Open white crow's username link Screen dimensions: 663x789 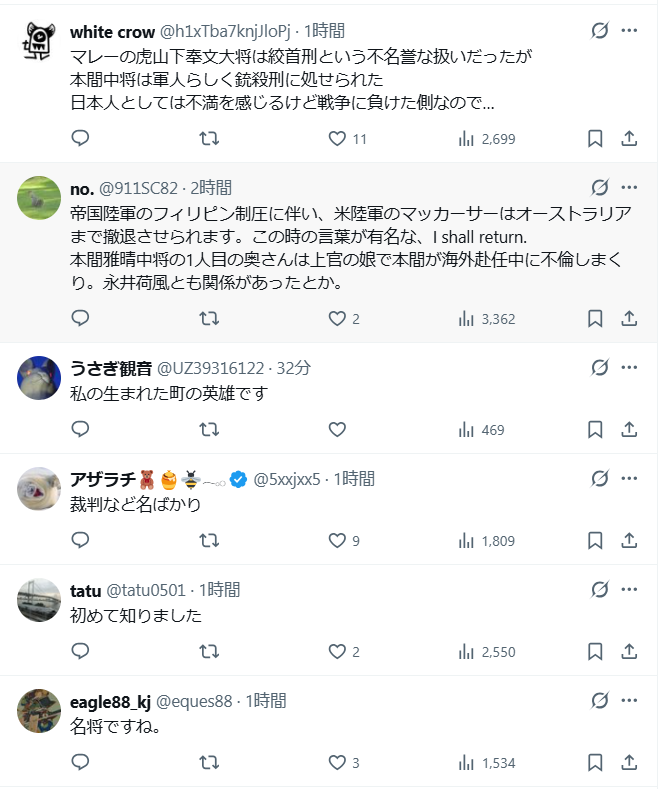tap(112, 32)
